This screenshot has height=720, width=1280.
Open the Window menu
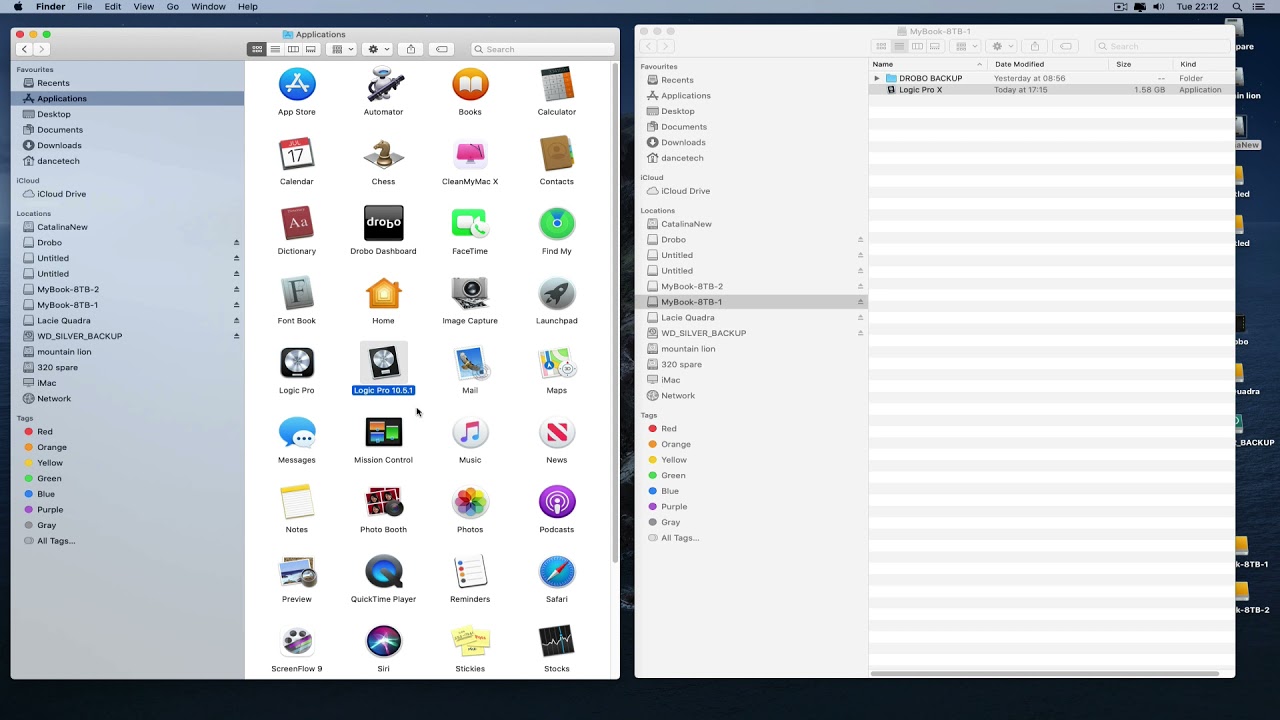tap(208, 7)
